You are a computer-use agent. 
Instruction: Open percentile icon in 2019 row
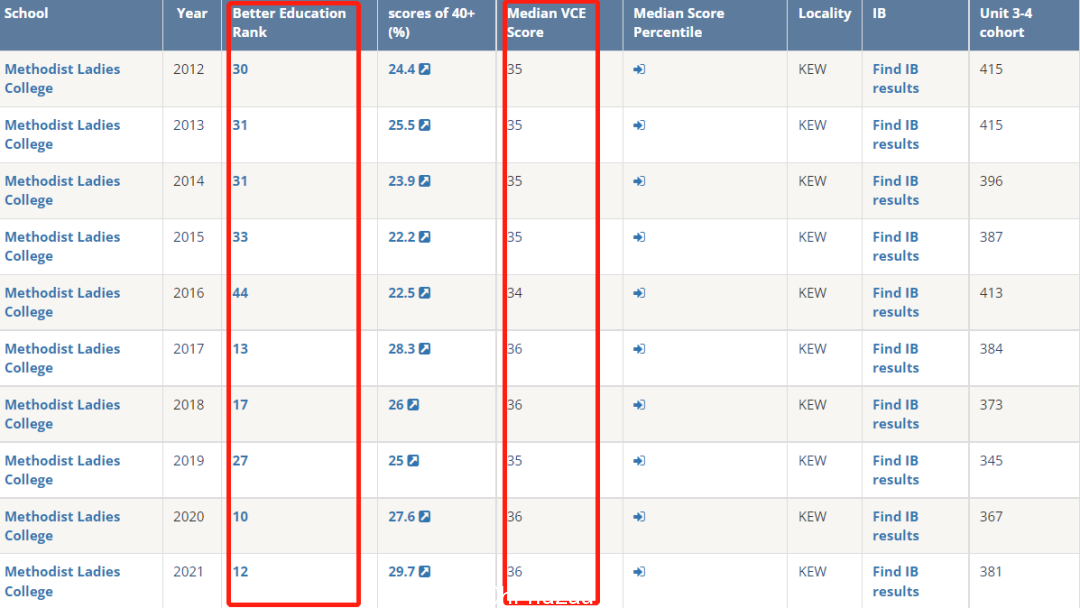coord(639,461)
